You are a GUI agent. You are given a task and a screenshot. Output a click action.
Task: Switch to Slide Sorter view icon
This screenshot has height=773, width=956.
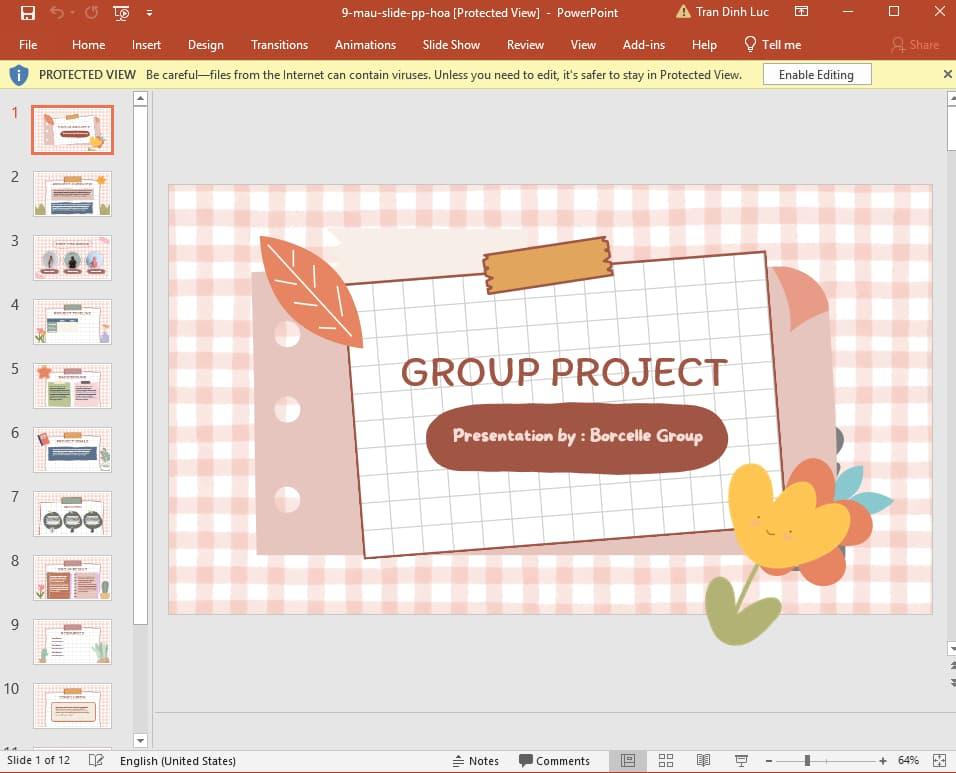(666, 760)
